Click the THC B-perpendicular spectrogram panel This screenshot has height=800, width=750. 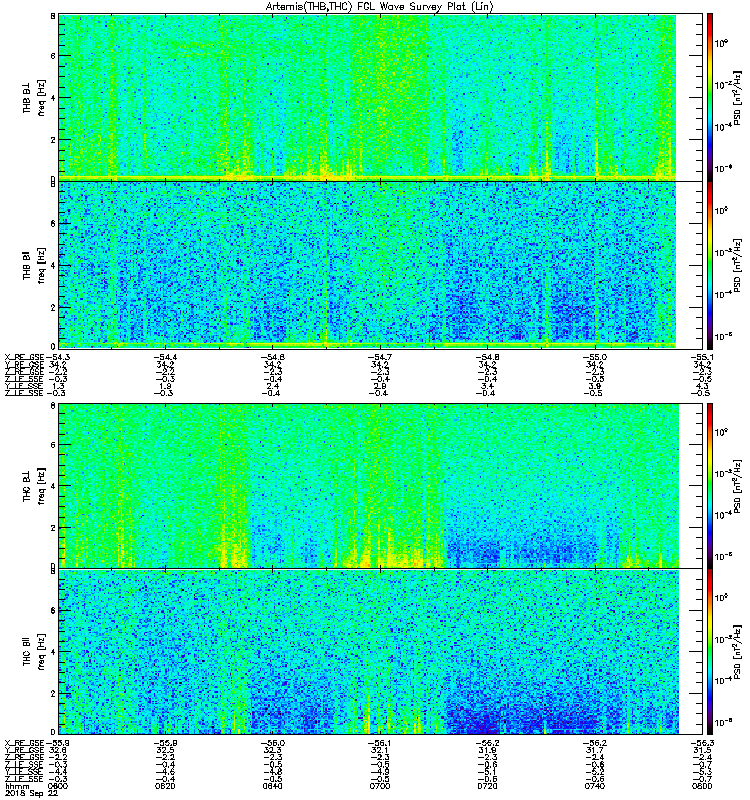(x=381, y=486)
